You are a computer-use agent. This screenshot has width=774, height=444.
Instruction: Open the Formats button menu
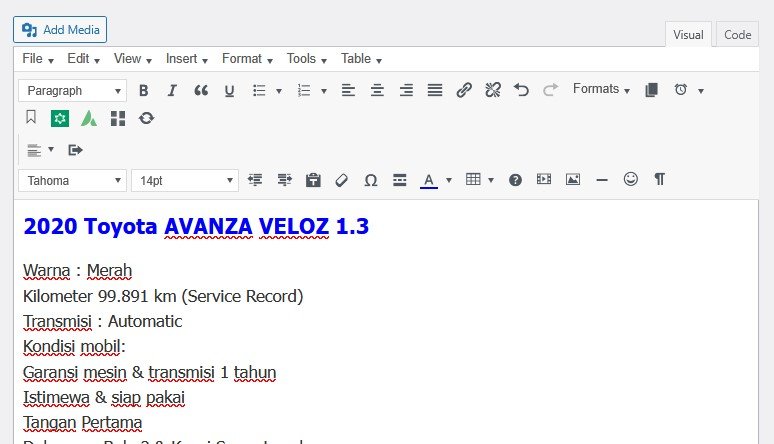click(601, 89)
